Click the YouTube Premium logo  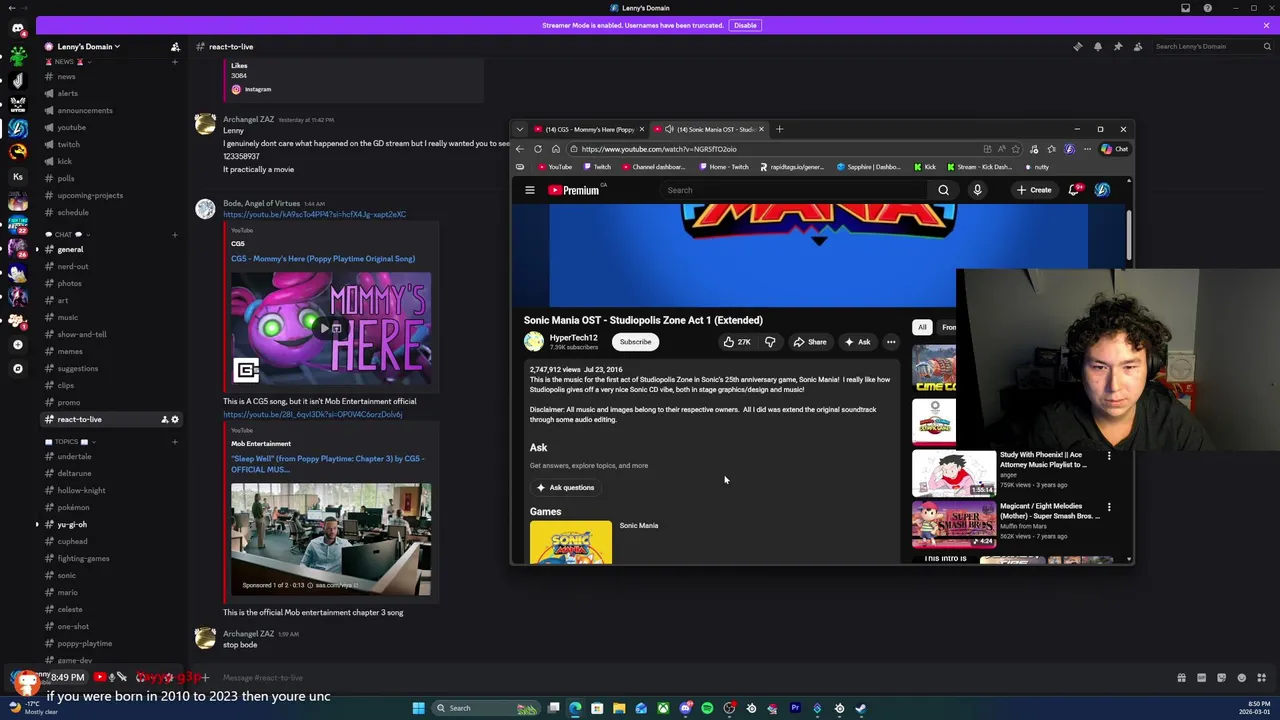coord(575,190)
